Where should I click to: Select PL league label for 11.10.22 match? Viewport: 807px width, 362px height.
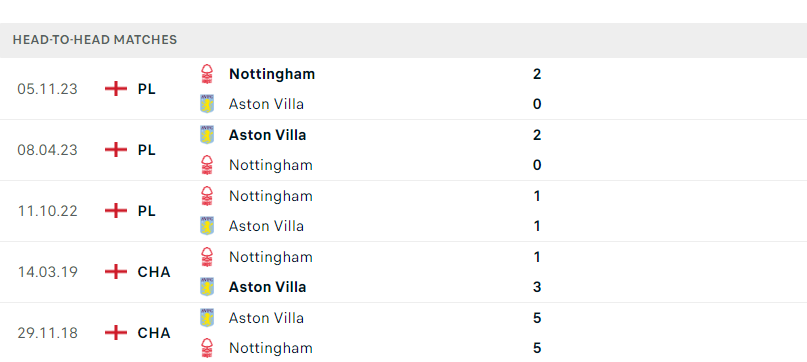tap(147, 211)
